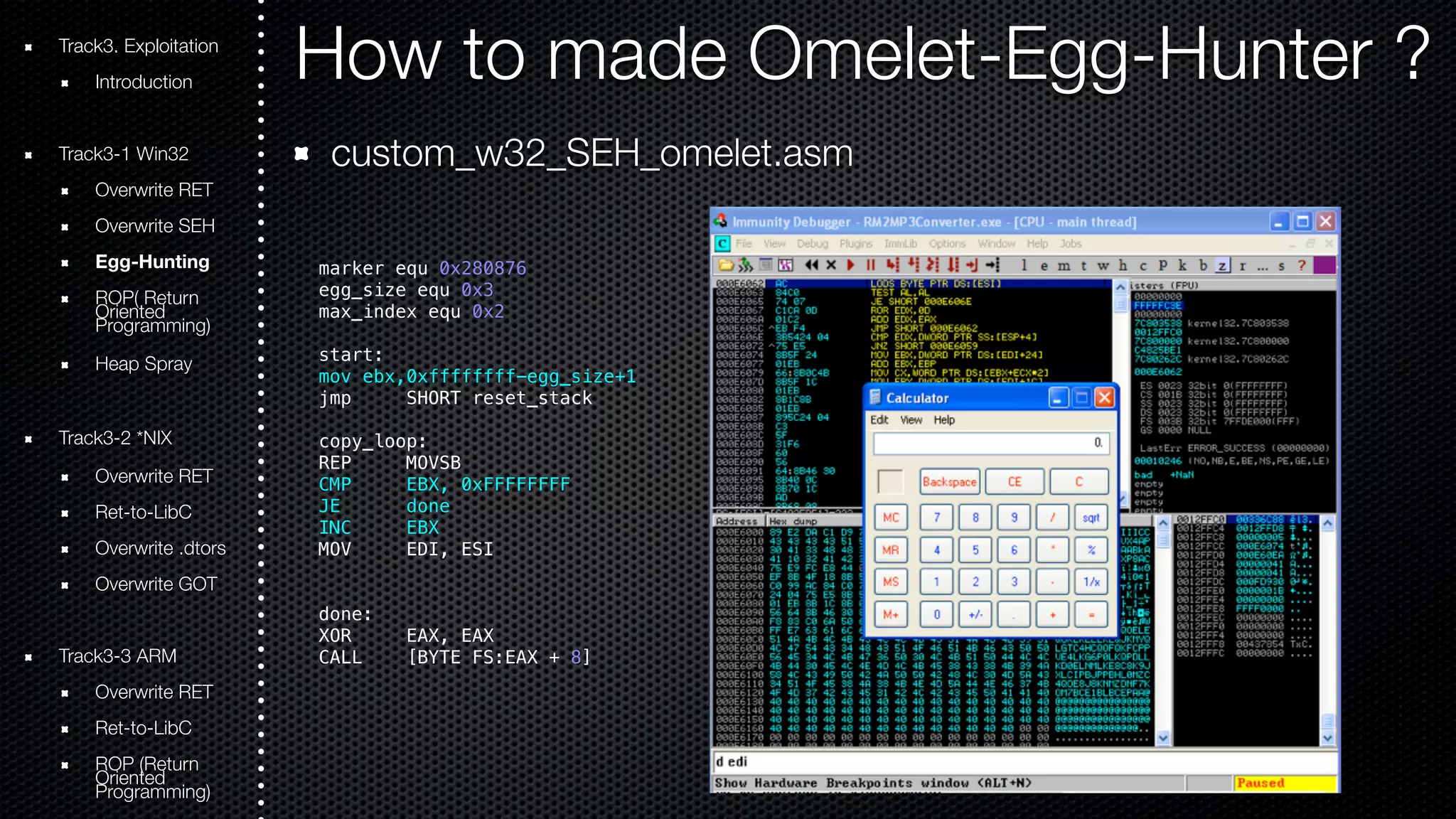Click the 'Egg-Hunting' outline entry
This screenshot has height=819, width=1456.
(x=152, y=262)
